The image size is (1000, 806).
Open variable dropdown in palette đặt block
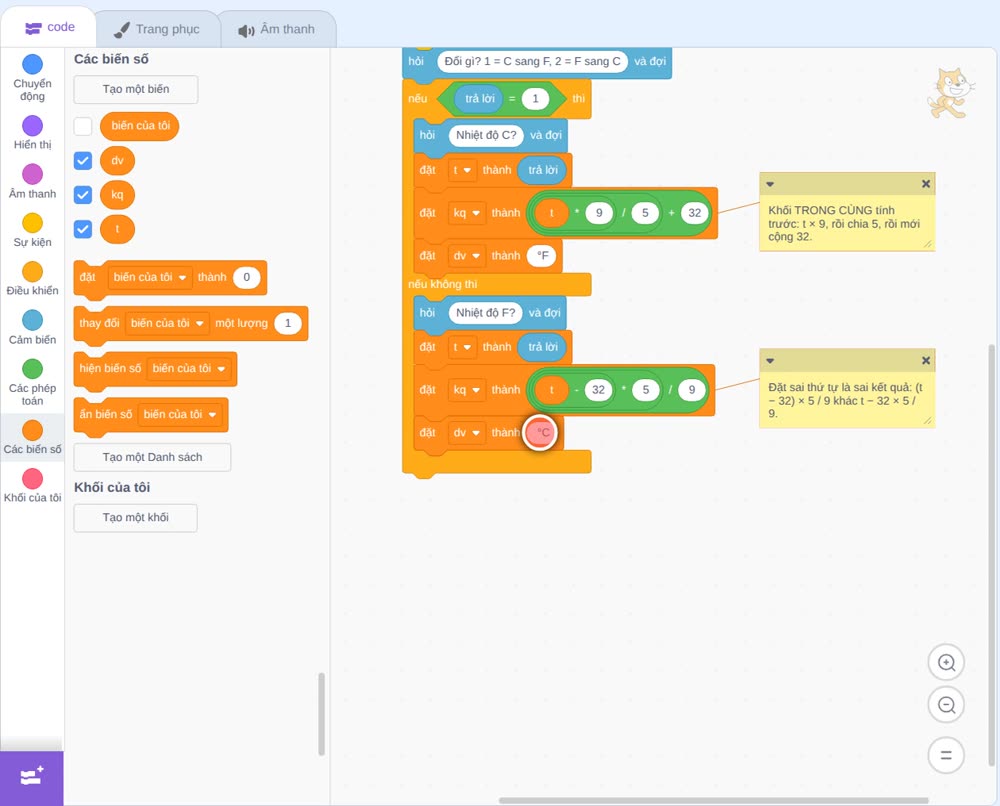(x=150, y=277)
